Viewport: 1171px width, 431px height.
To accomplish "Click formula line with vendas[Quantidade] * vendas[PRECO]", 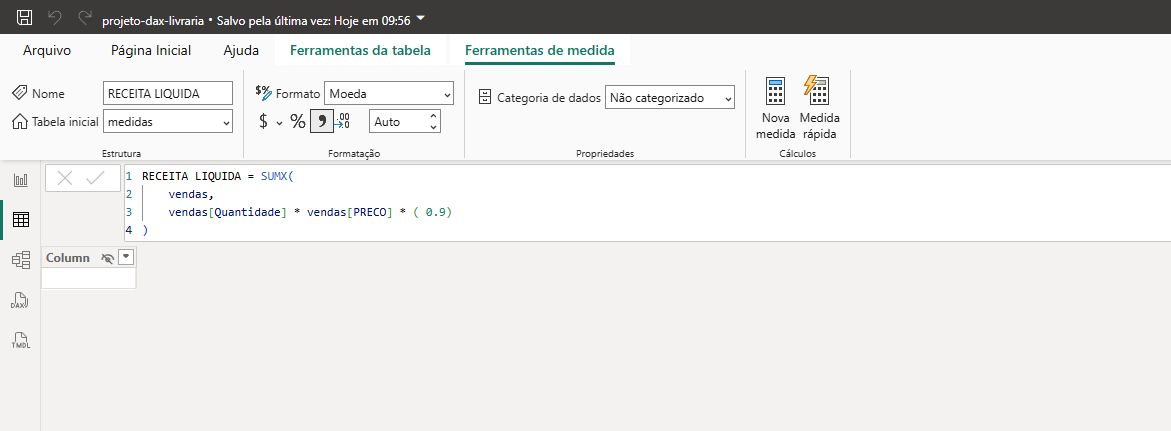I will tap(311, 212).
